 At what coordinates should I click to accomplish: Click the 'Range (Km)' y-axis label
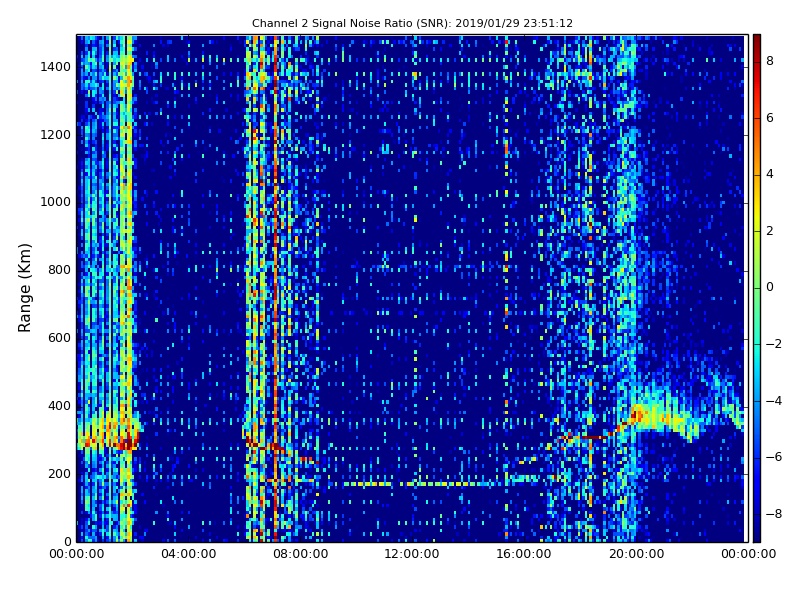pyautogui.click(x=24, y=288)
